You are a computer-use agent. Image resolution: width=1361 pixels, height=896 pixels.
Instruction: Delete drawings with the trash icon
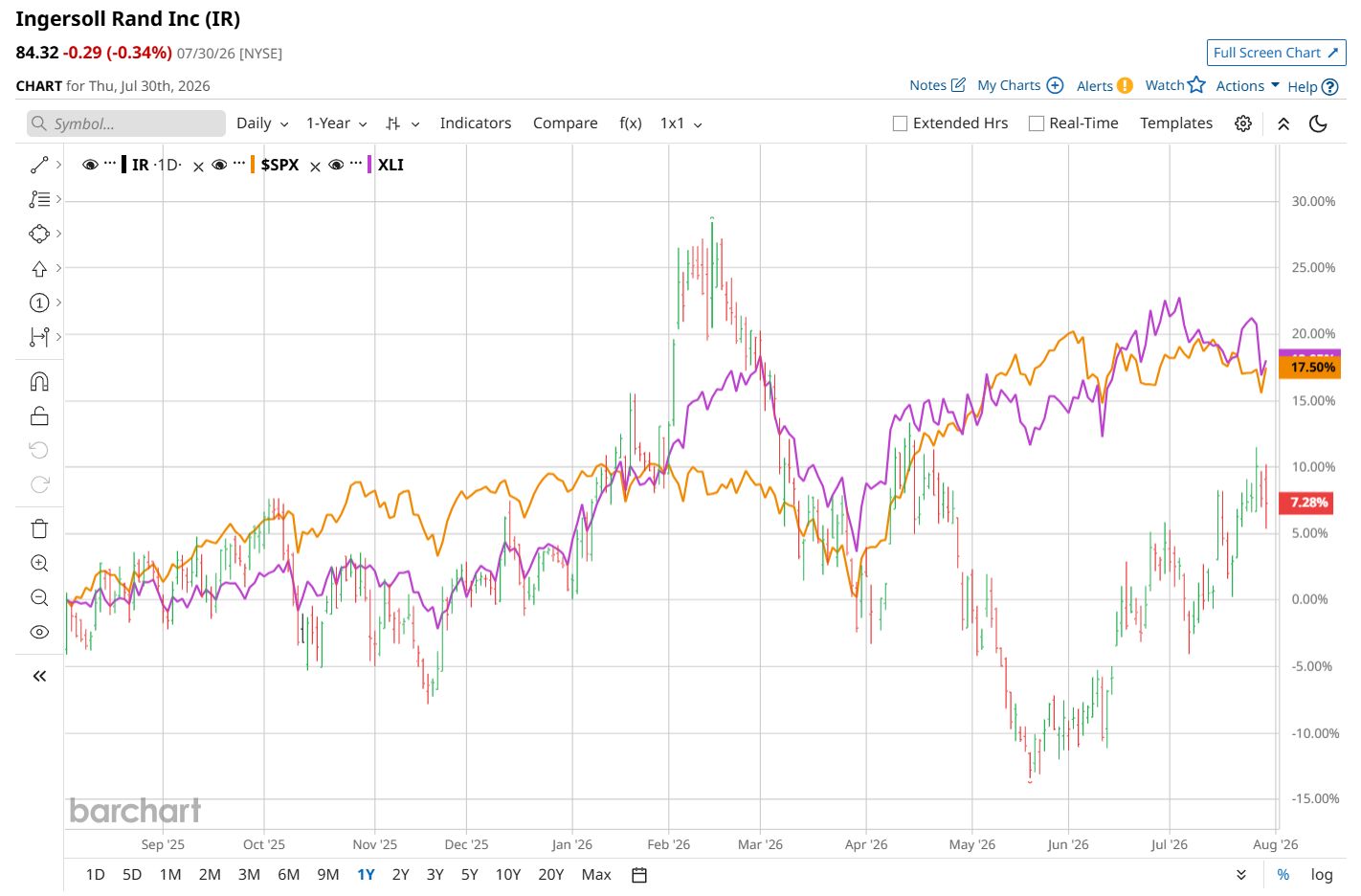click(x=39, y=528)
